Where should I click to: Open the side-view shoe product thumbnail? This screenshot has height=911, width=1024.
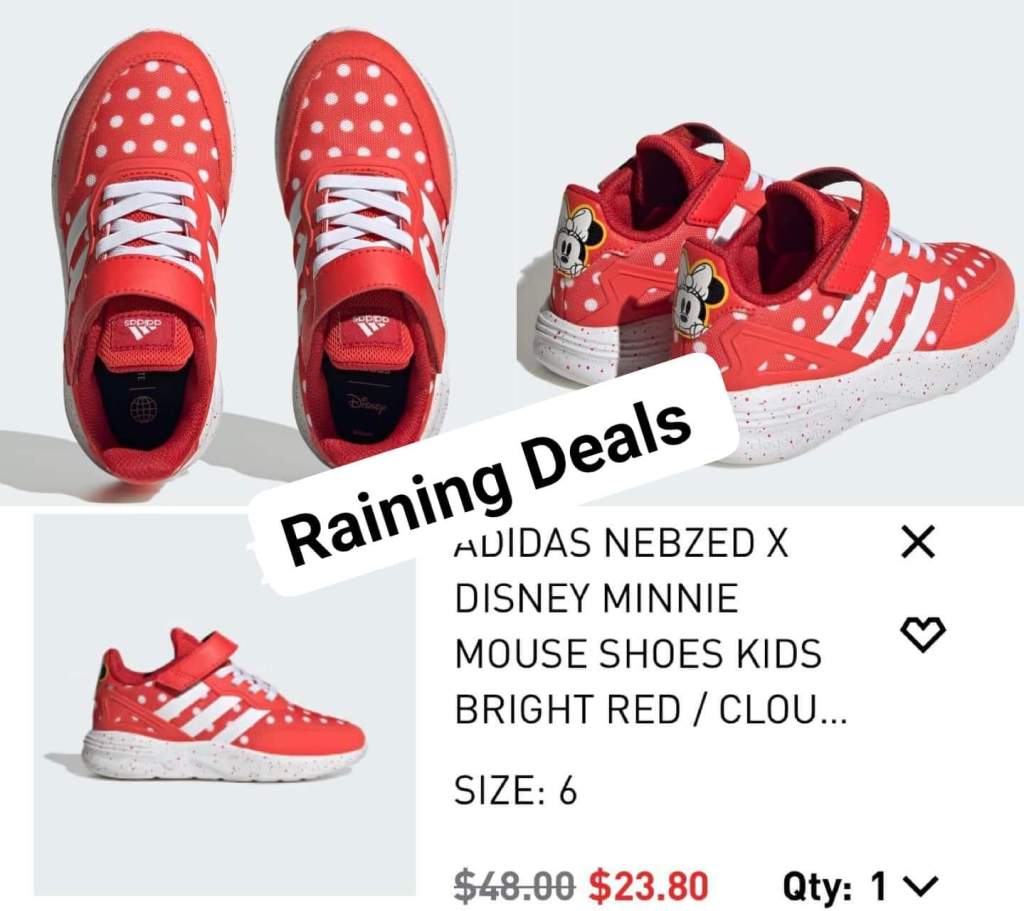pyautogui.click(x=225, y=705)
